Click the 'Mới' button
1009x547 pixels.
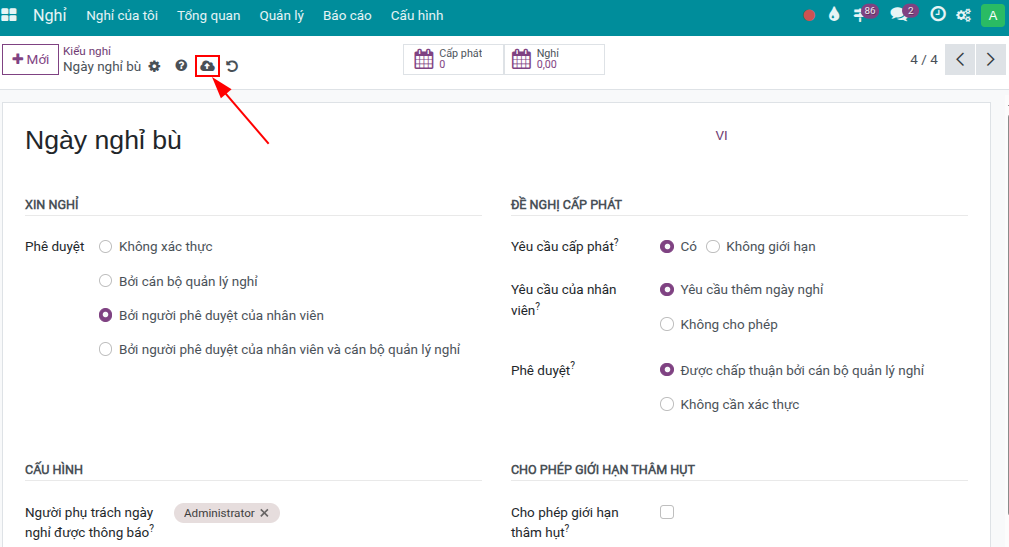coord(30,60)
